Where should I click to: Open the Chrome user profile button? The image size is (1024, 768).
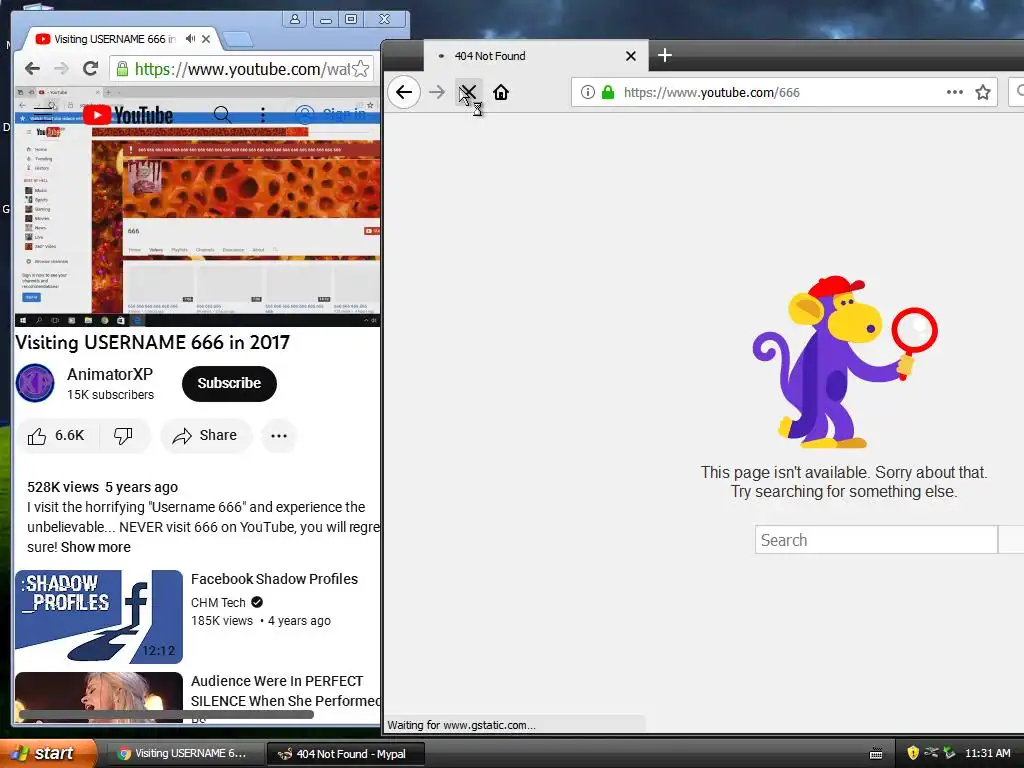click(295, 19)
